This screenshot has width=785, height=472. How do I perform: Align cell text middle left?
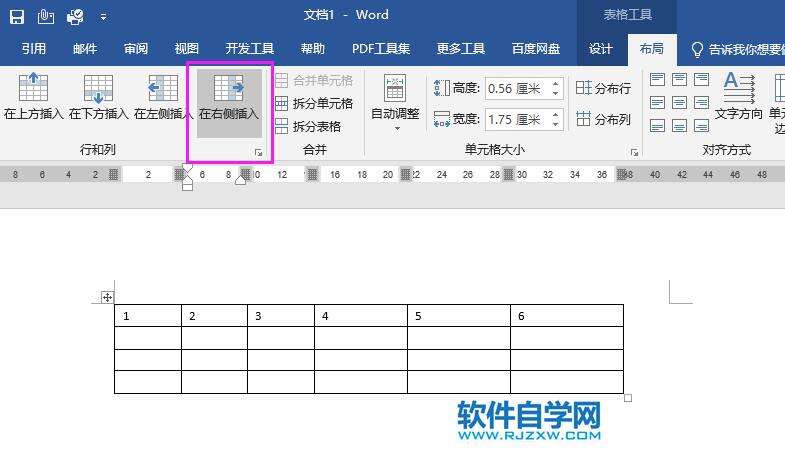[x=657, y=103]
